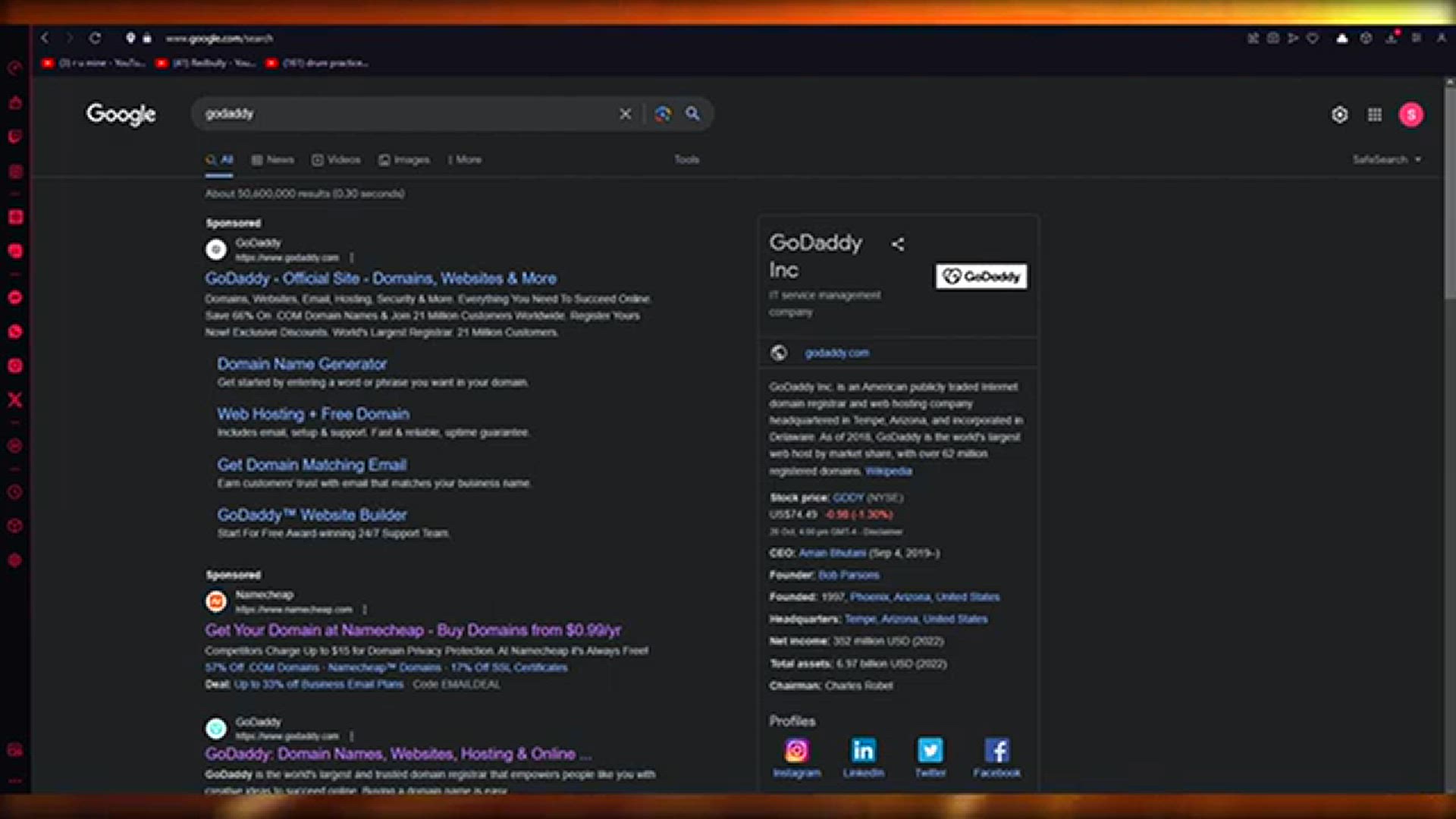Image resolution: width=1456 pixels, height=819 pixels.
Task: Open GoDaddy Website Builder link
Action: coord(312,515)
